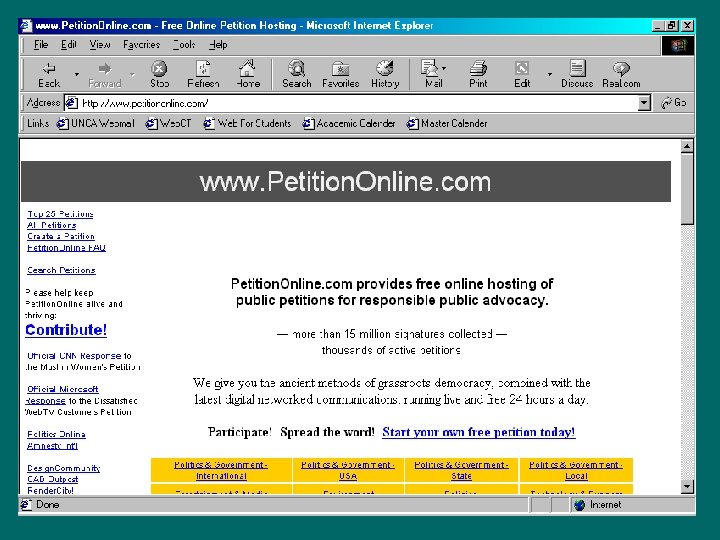720x540 pixels.
Task: Click the Done status text
Action: (48, 505)
